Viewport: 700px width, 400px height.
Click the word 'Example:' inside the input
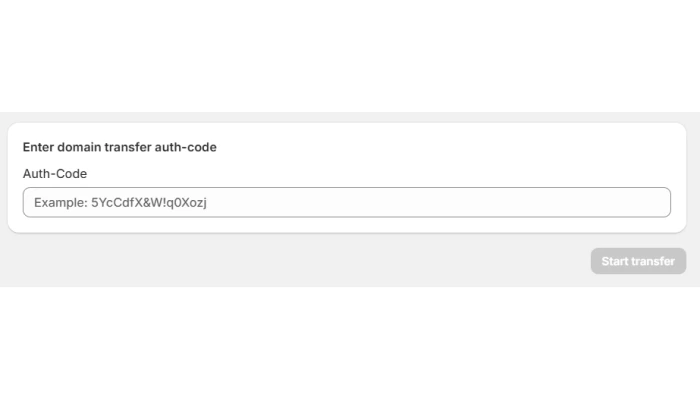(61, 203)
